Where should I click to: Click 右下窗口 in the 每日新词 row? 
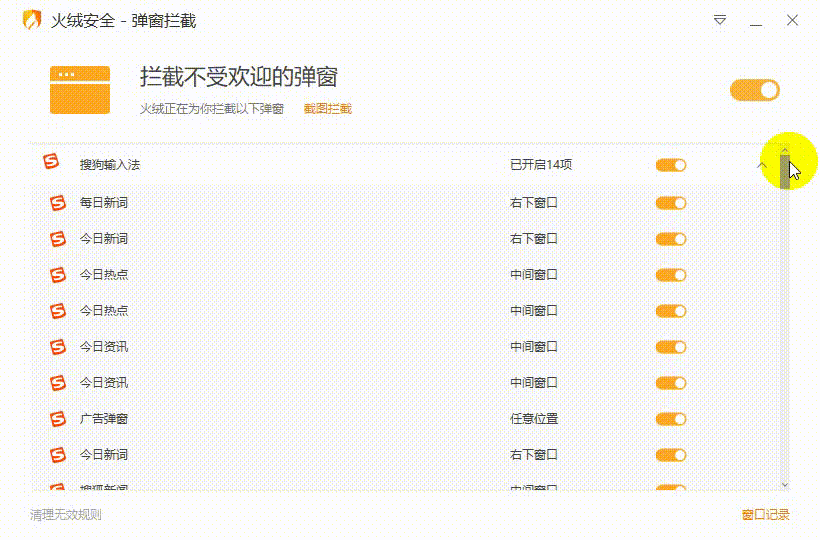pos(534,202)
